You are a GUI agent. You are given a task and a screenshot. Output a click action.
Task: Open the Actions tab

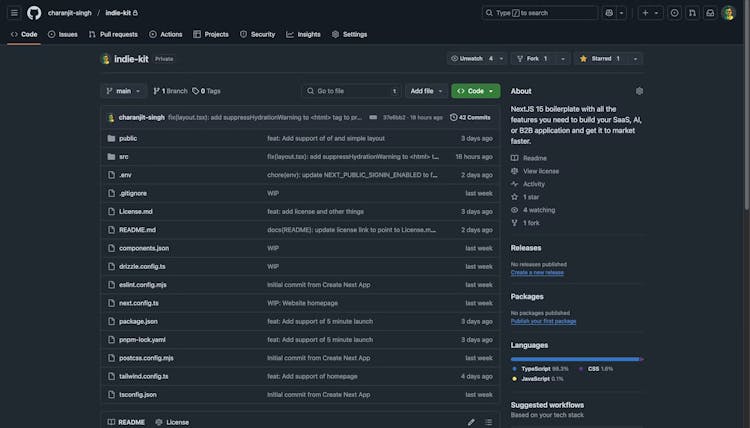point(165,34)
